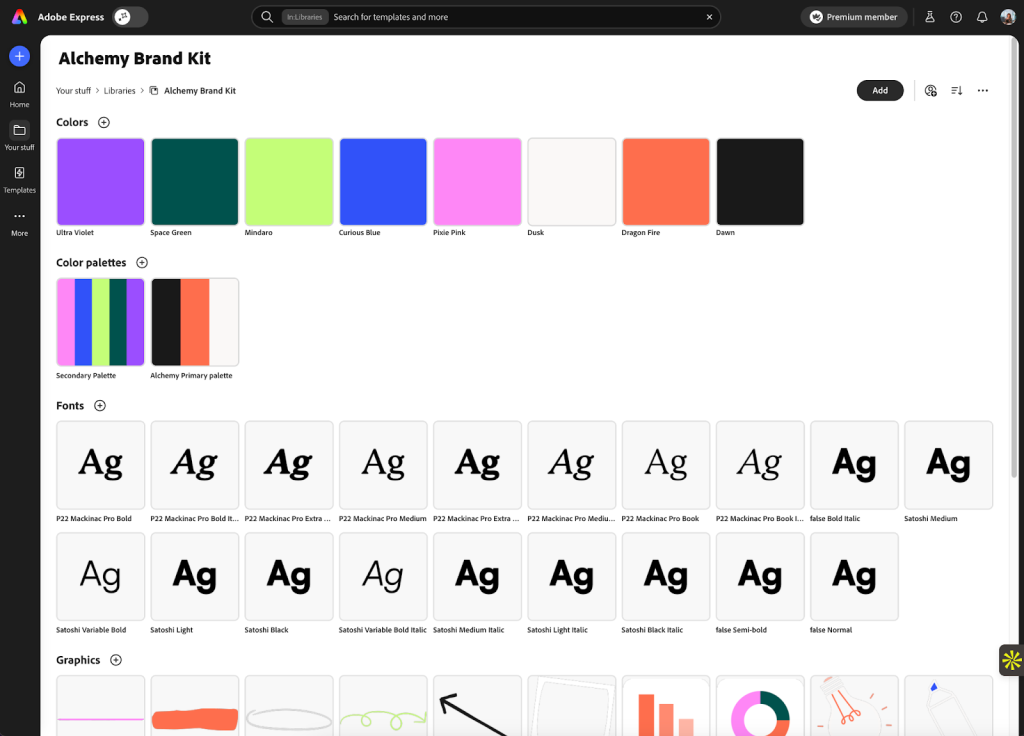Image resolution: width=1024 pixels, height=736 pixels.
Task: Open the donut chart graphic
Action: click(760, 706)
